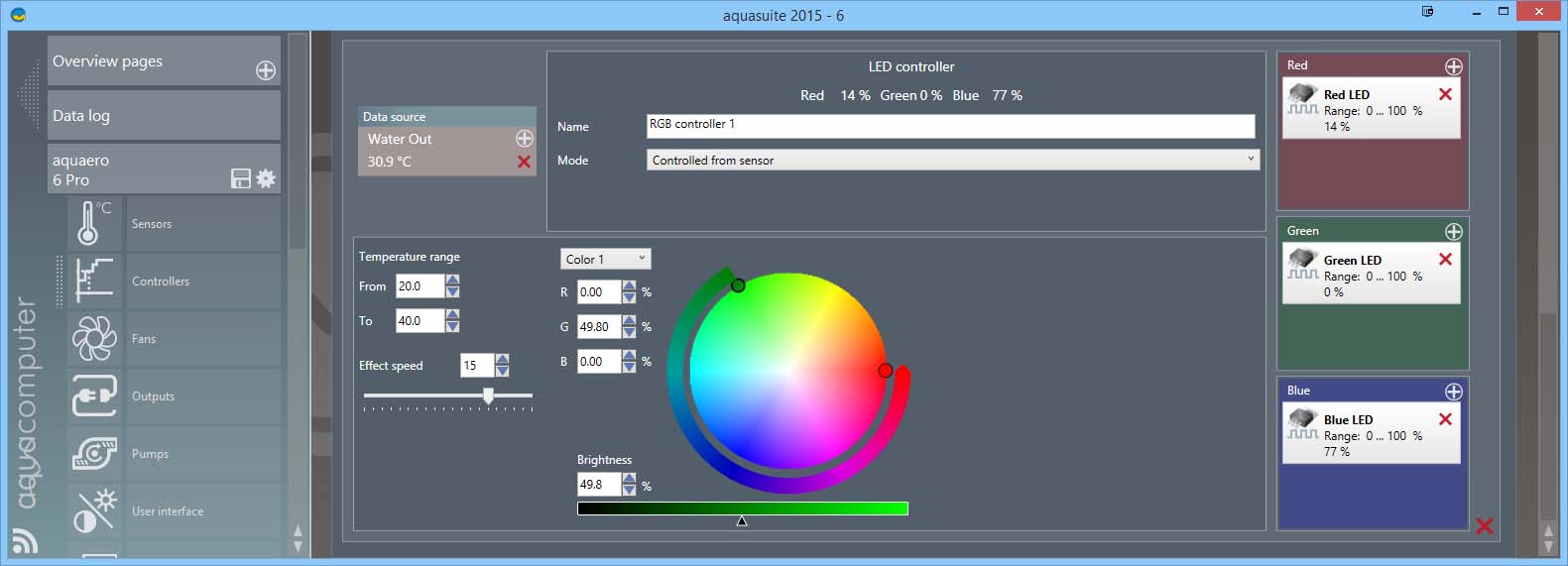Remove Red LED from Red channel
Screen dimensions: 1568x566
[x=1445, y=94]
